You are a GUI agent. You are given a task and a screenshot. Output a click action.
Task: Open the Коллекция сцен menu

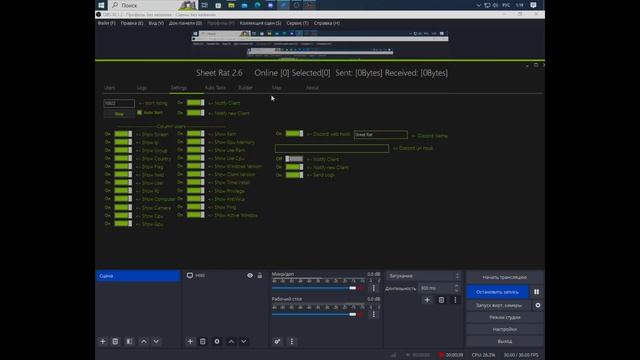(x=260, y=23)
